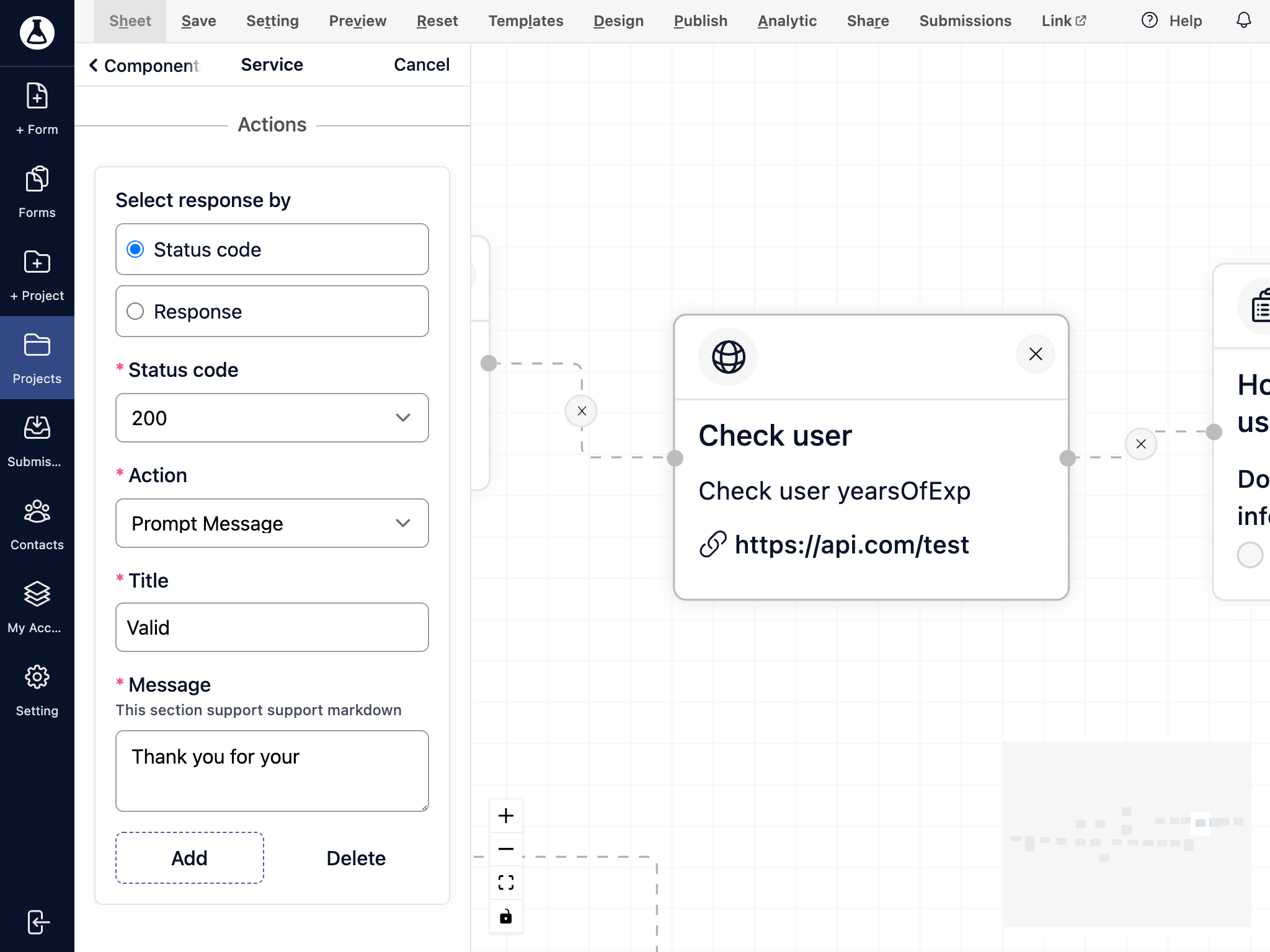Fit the canvas view to screen
The height and width of the screenshot is (952, 1270).
pyautogui.click(x=506, y=883)
